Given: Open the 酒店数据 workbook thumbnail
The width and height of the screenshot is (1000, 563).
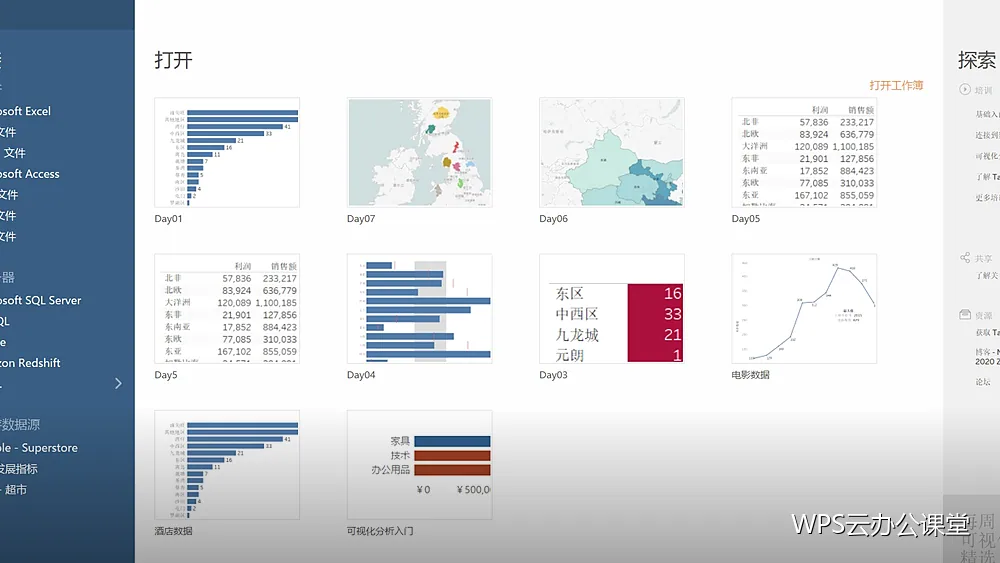Looking at the screenshot, I should point(227,465).
